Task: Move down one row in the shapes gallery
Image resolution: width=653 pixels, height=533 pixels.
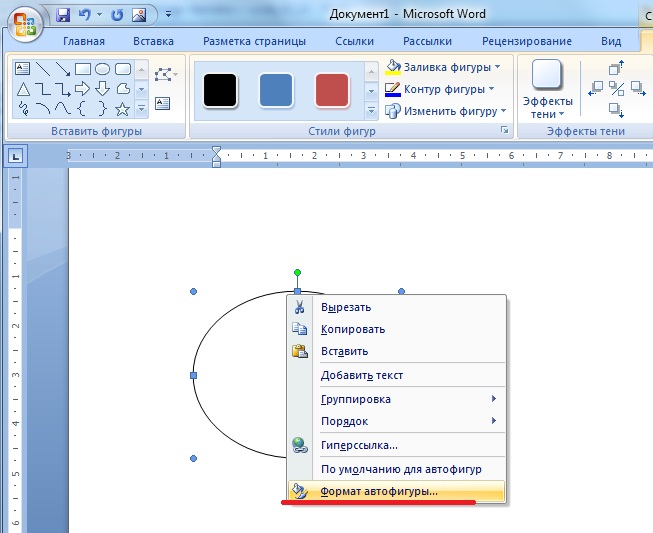Action: click(142, 89)
